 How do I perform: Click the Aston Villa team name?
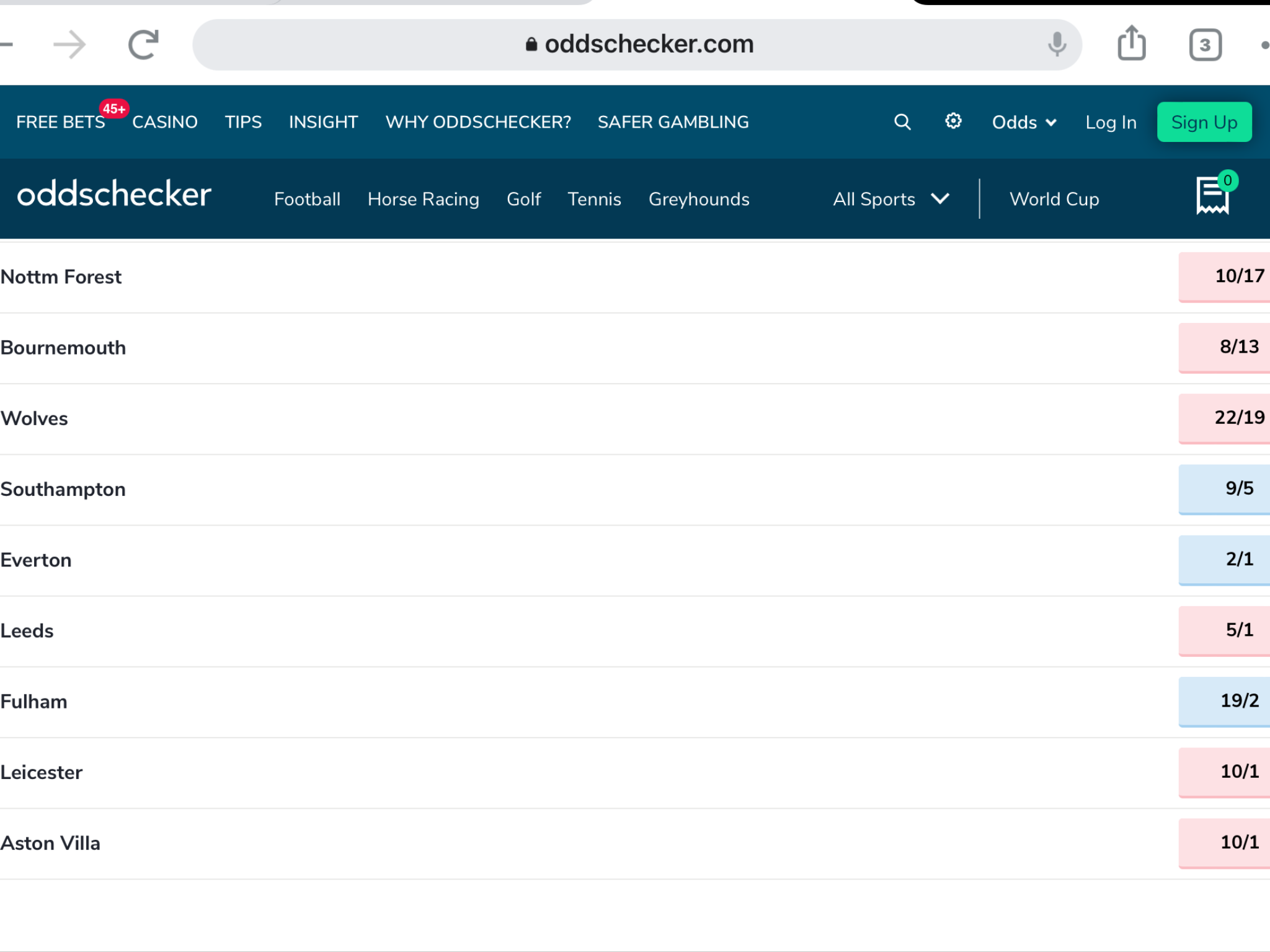coord(50,843)
